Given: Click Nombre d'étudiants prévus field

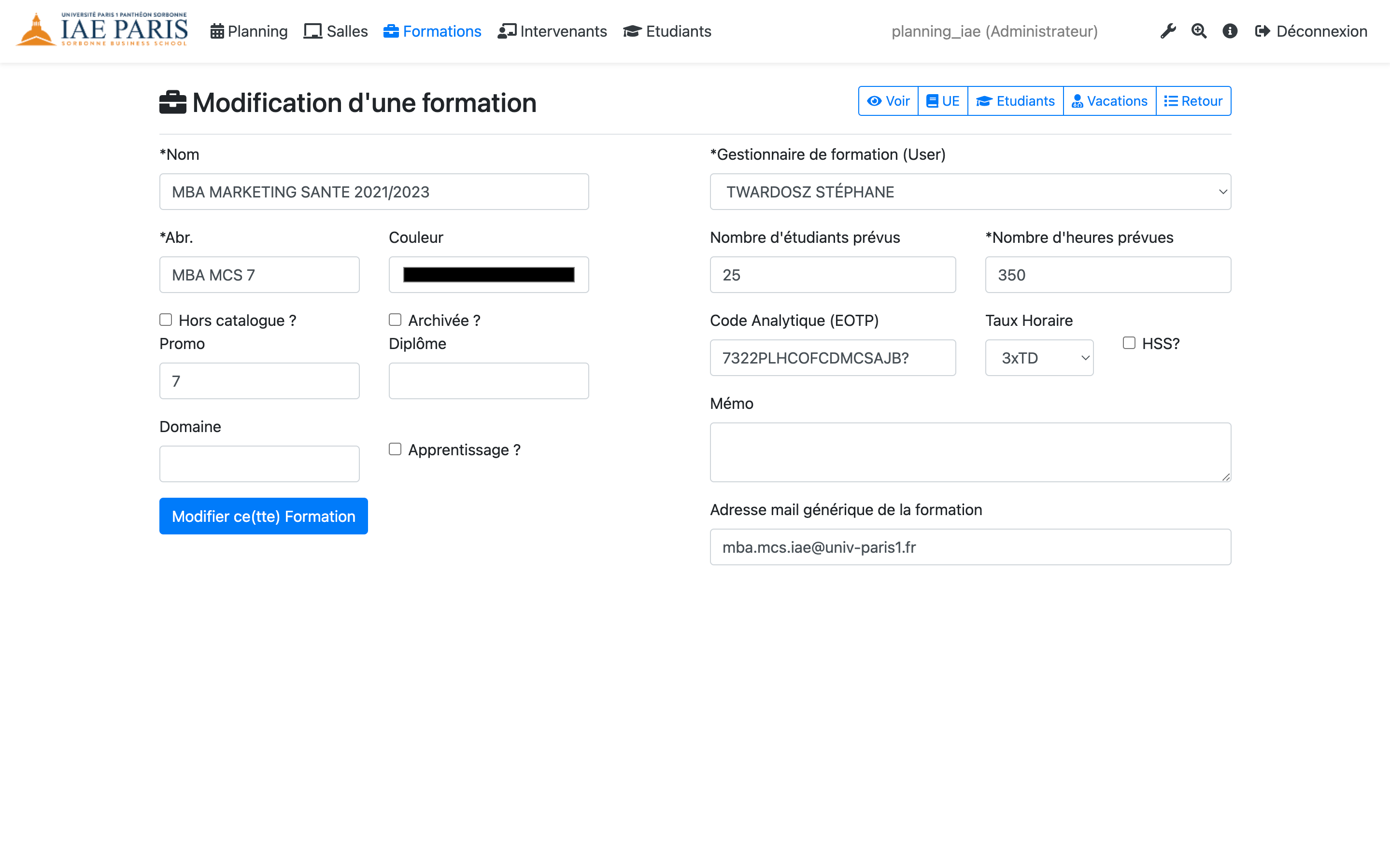Looking at the screenshot, I should 833,275.
